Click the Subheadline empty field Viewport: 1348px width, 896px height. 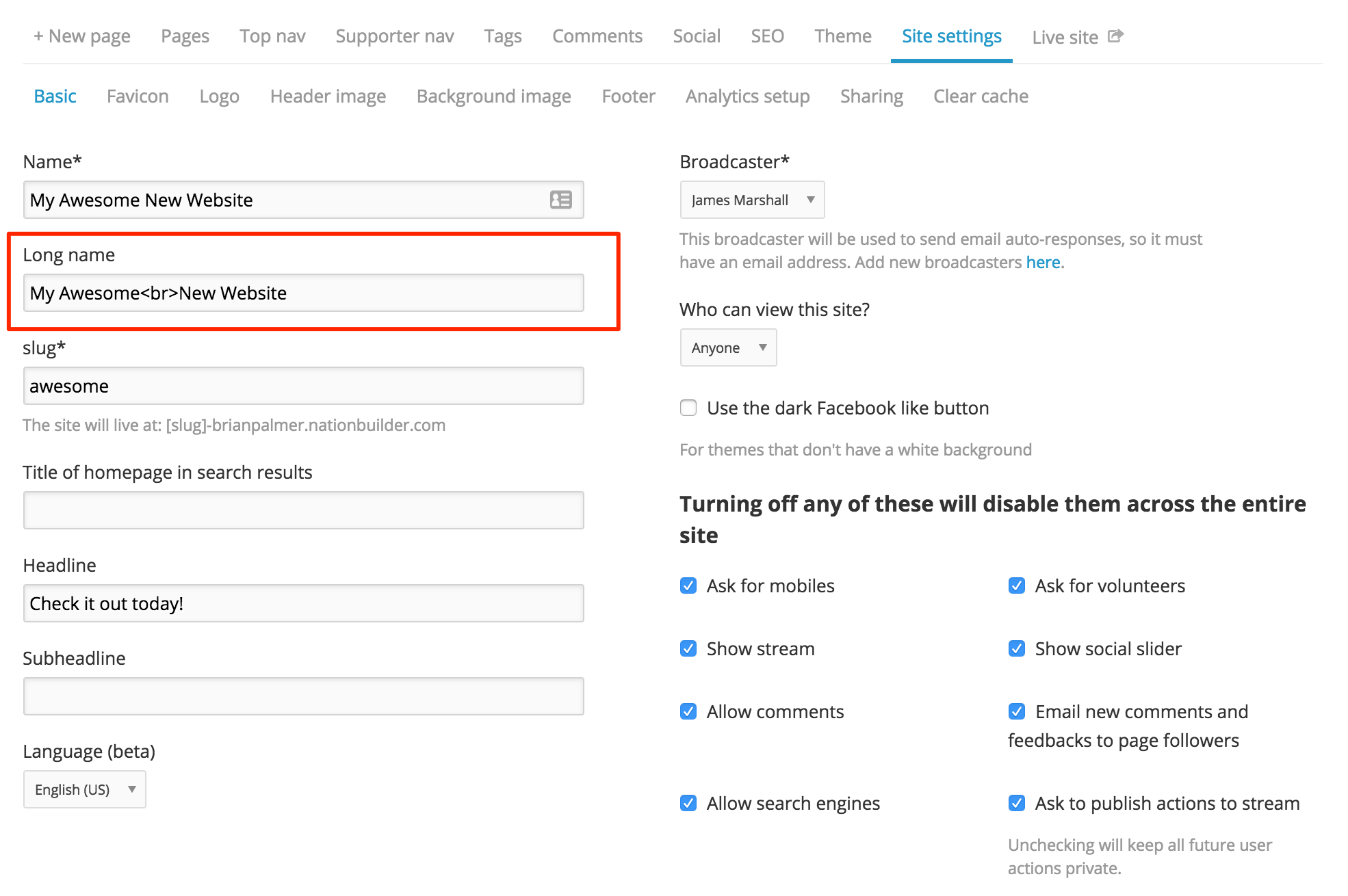[x=304, y=696]
